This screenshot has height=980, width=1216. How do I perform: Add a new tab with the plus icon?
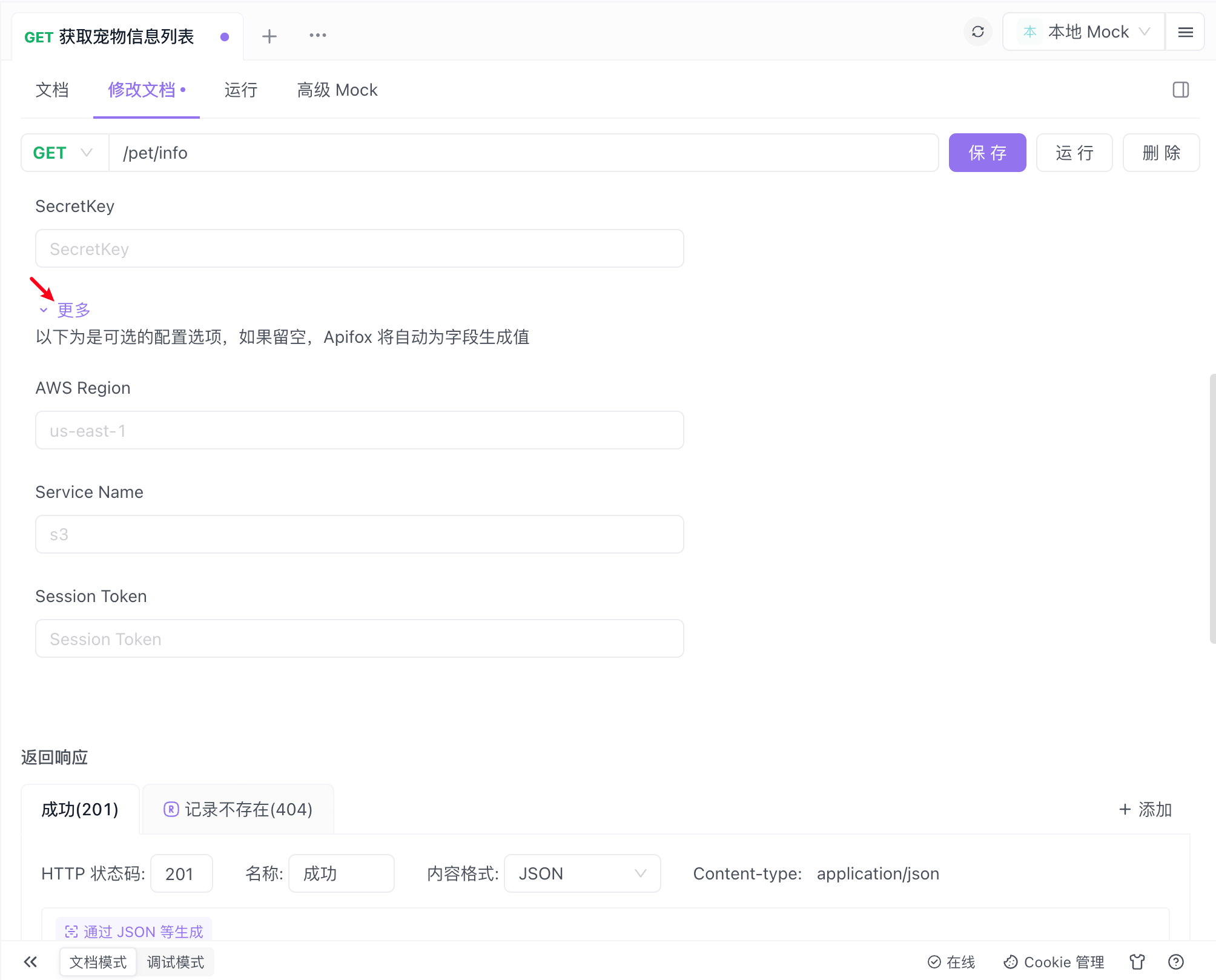click(x=269, y=36)
